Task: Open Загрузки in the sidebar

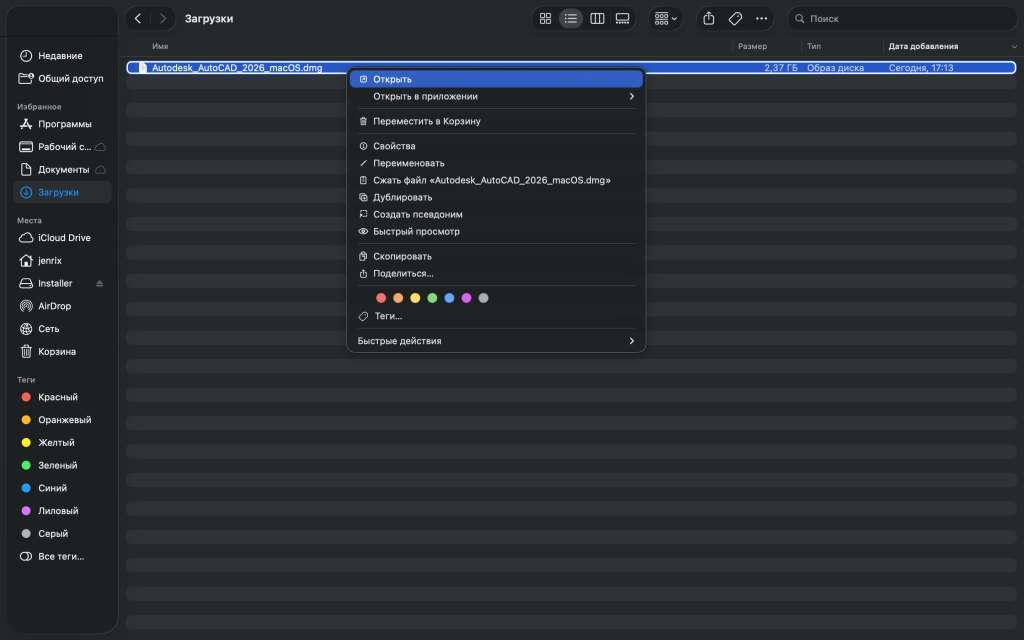Action: 62,192
